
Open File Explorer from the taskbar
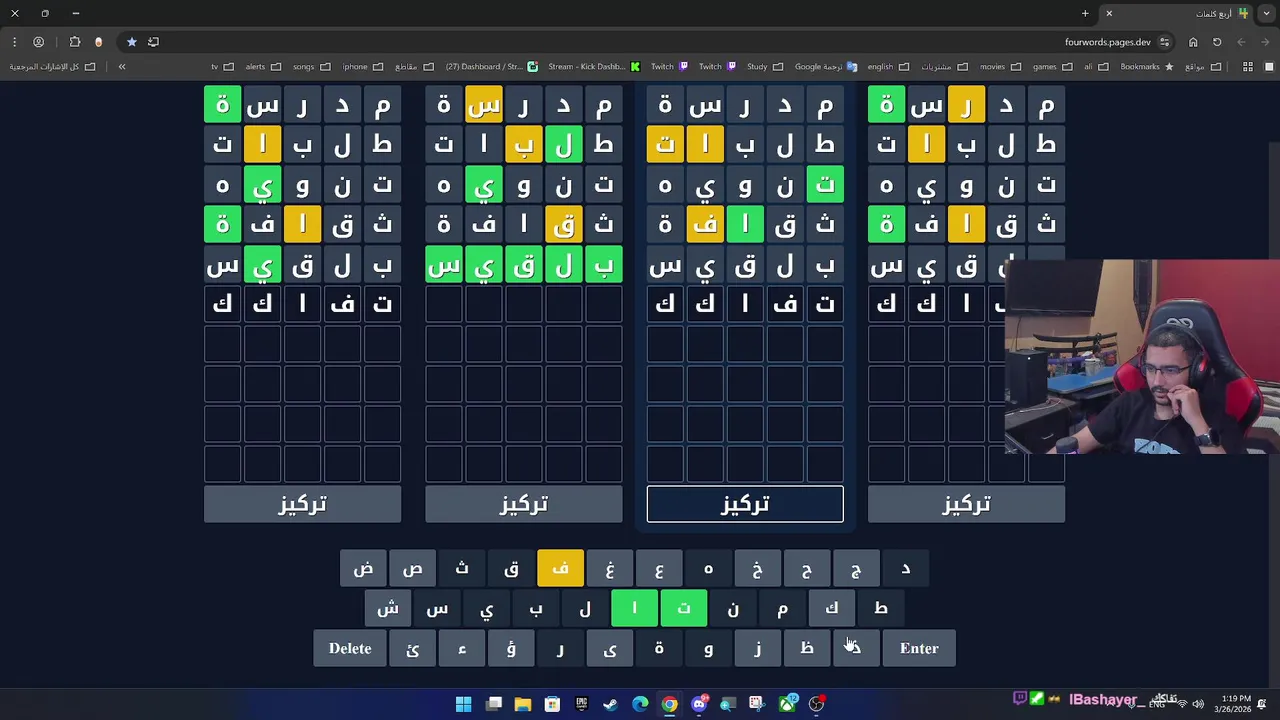click(x=522, y=704)
